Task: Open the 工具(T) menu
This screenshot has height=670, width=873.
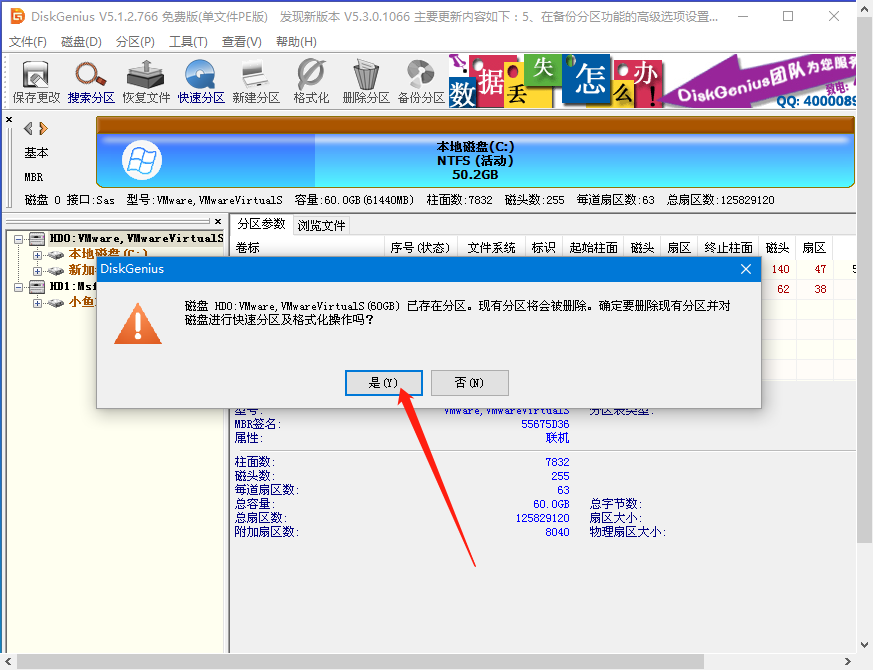Action: (188, 41)
